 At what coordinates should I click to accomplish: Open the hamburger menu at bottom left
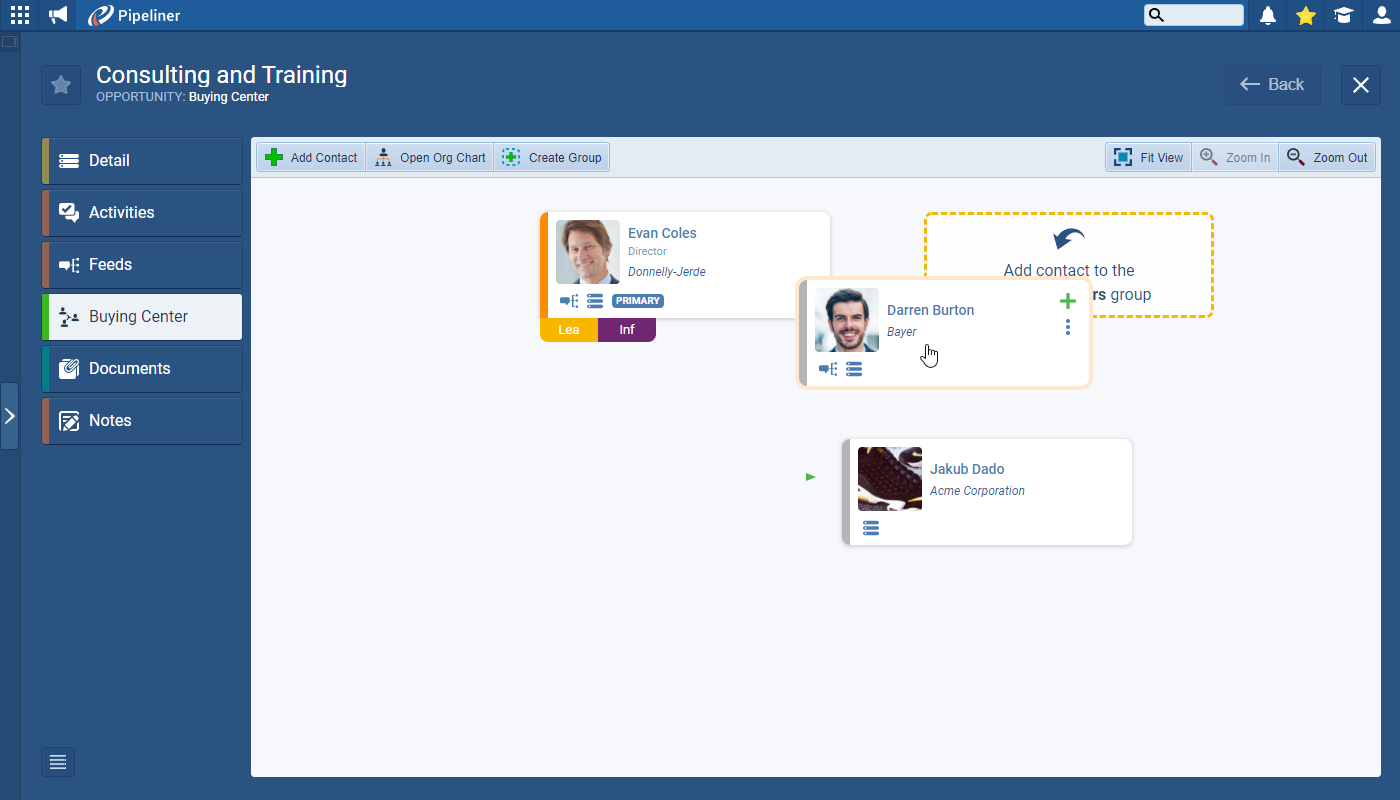(58, 762)
